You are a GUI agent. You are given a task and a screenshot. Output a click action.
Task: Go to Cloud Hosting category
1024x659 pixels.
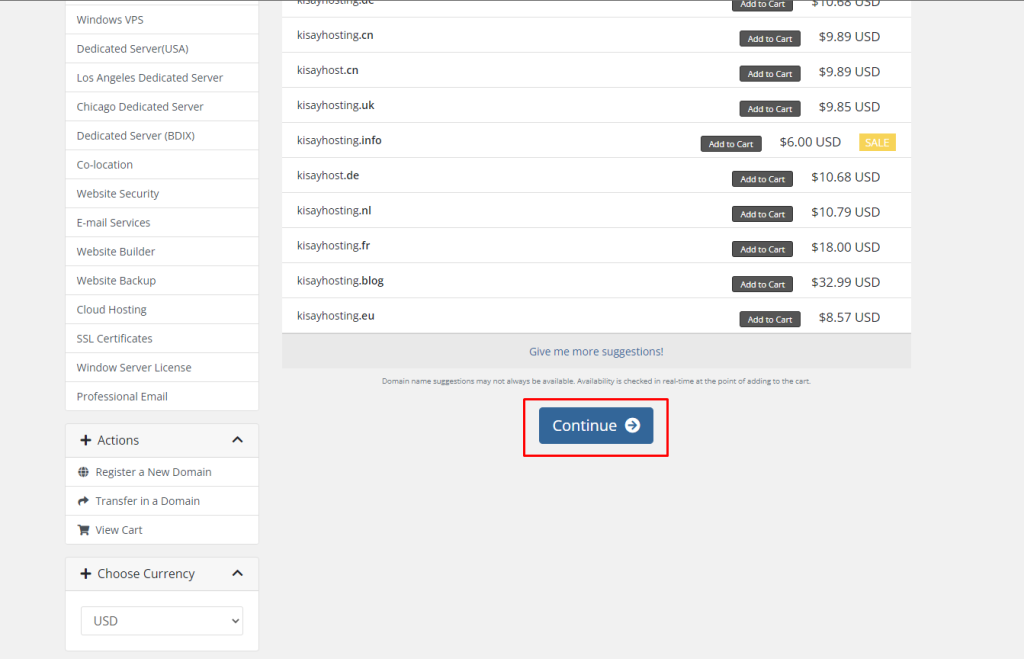pos(112,310)
